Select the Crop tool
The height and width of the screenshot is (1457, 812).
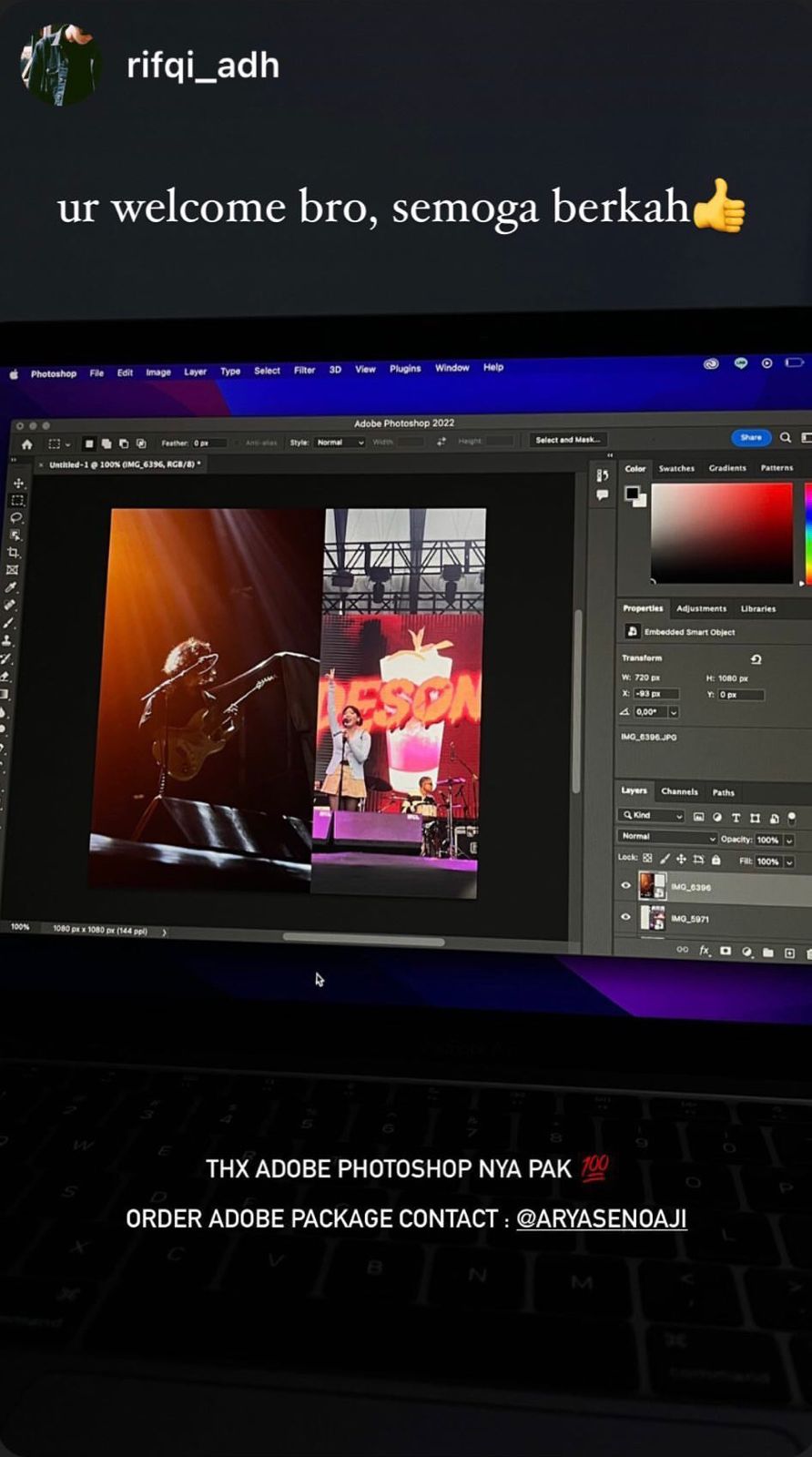14,553
